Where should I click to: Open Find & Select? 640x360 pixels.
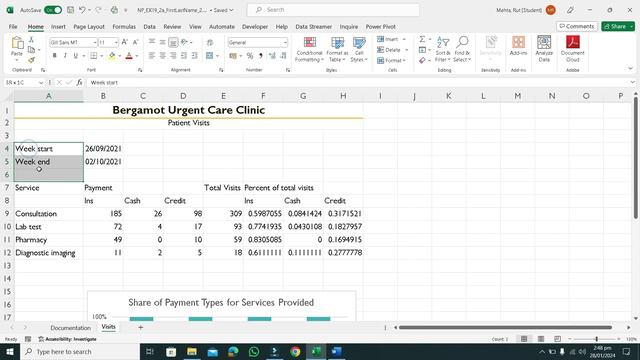coord(462,49)
